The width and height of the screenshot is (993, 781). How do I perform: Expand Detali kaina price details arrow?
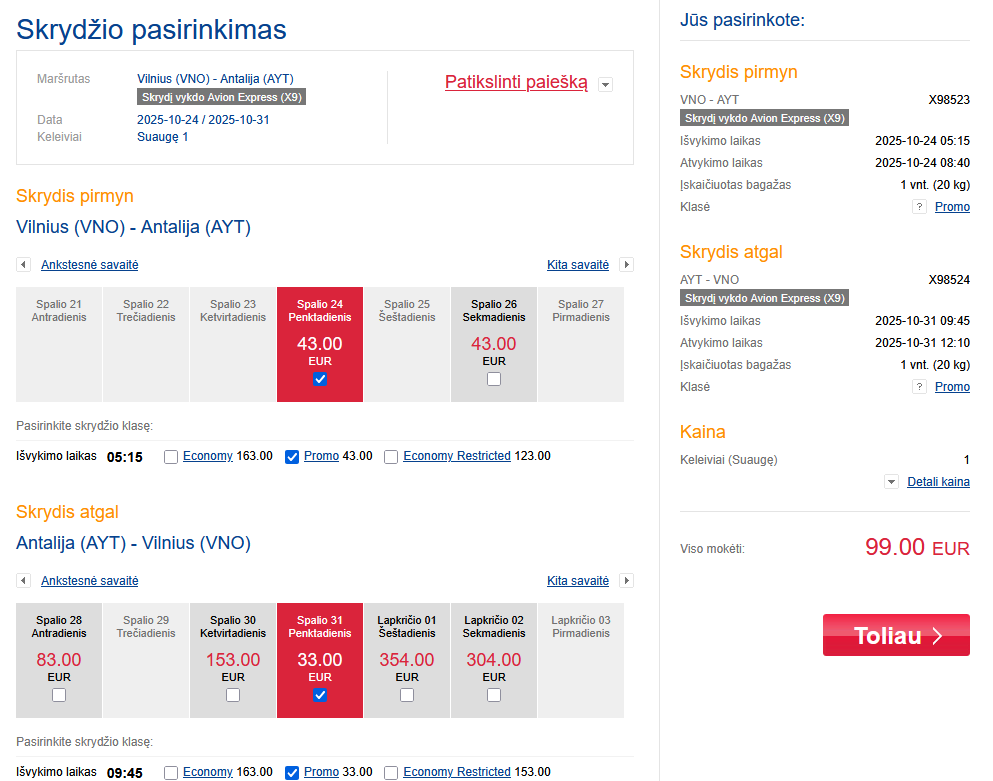point(891,482)
